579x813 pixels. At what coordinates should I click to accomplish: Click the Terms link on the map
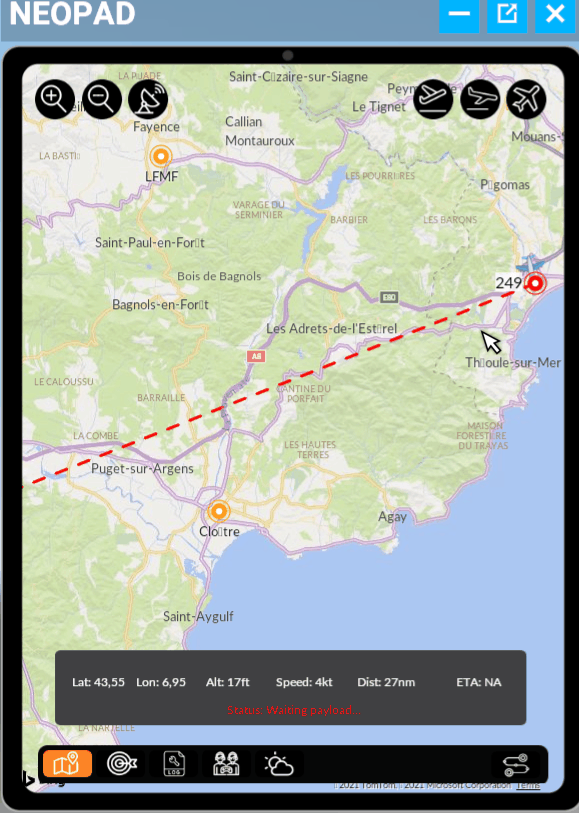pos(528,785)
